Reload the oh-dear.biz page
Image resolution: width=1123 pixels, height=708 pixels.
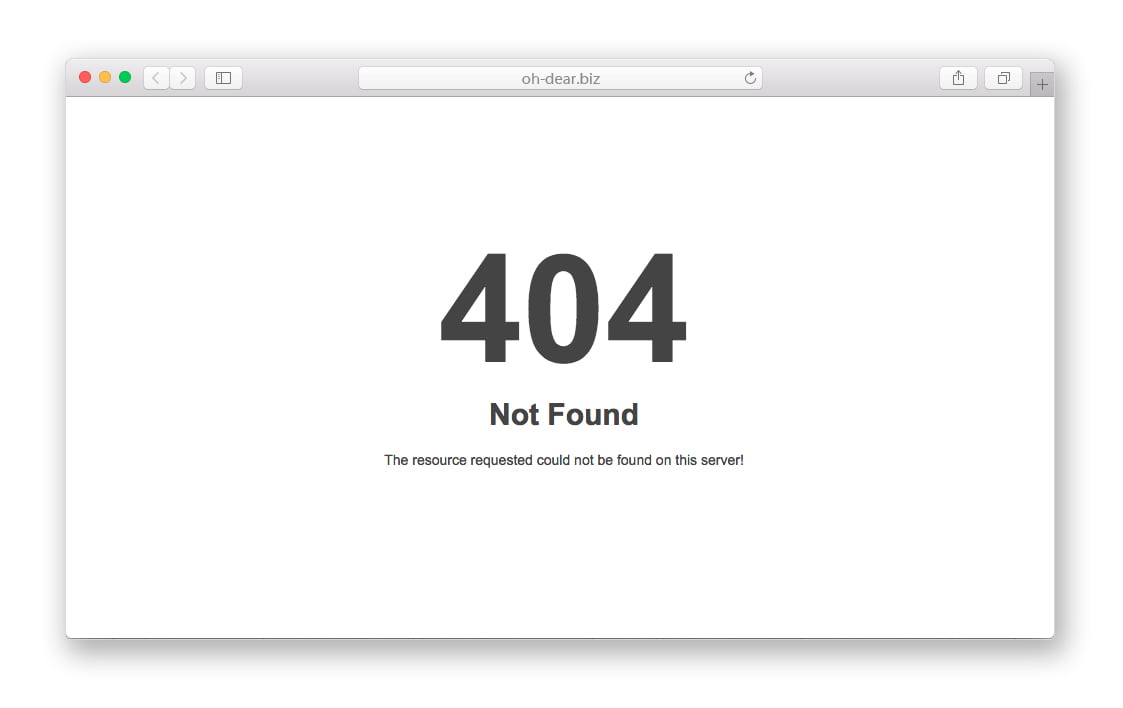tap(750, 78)
